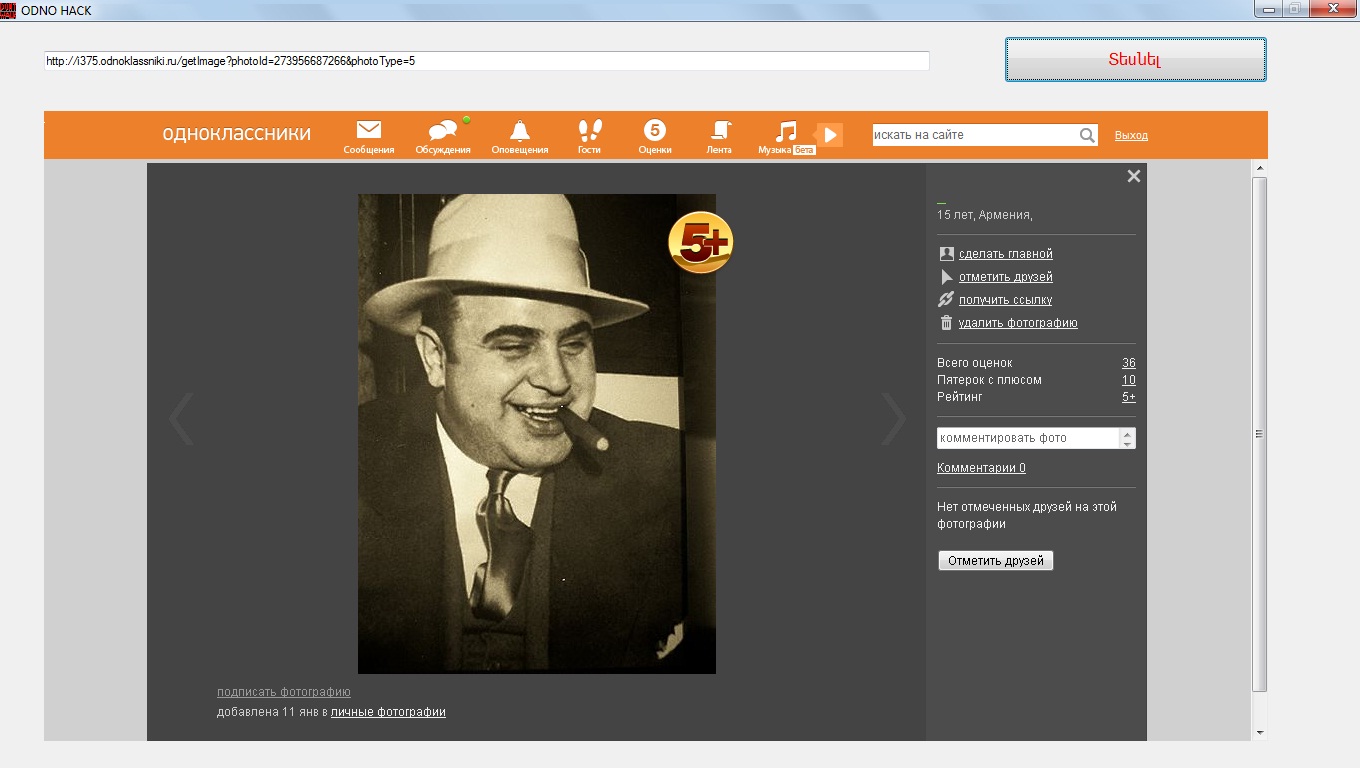This screenshot has width=1360, height=768.
Task: Click the удалить фотографию trash icon
Action: point(946,323)
